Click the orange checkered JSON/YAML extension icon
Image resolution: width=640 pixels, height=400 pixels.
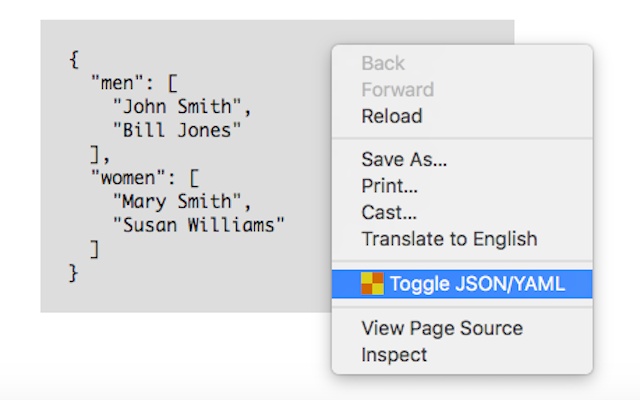point(372,284)
